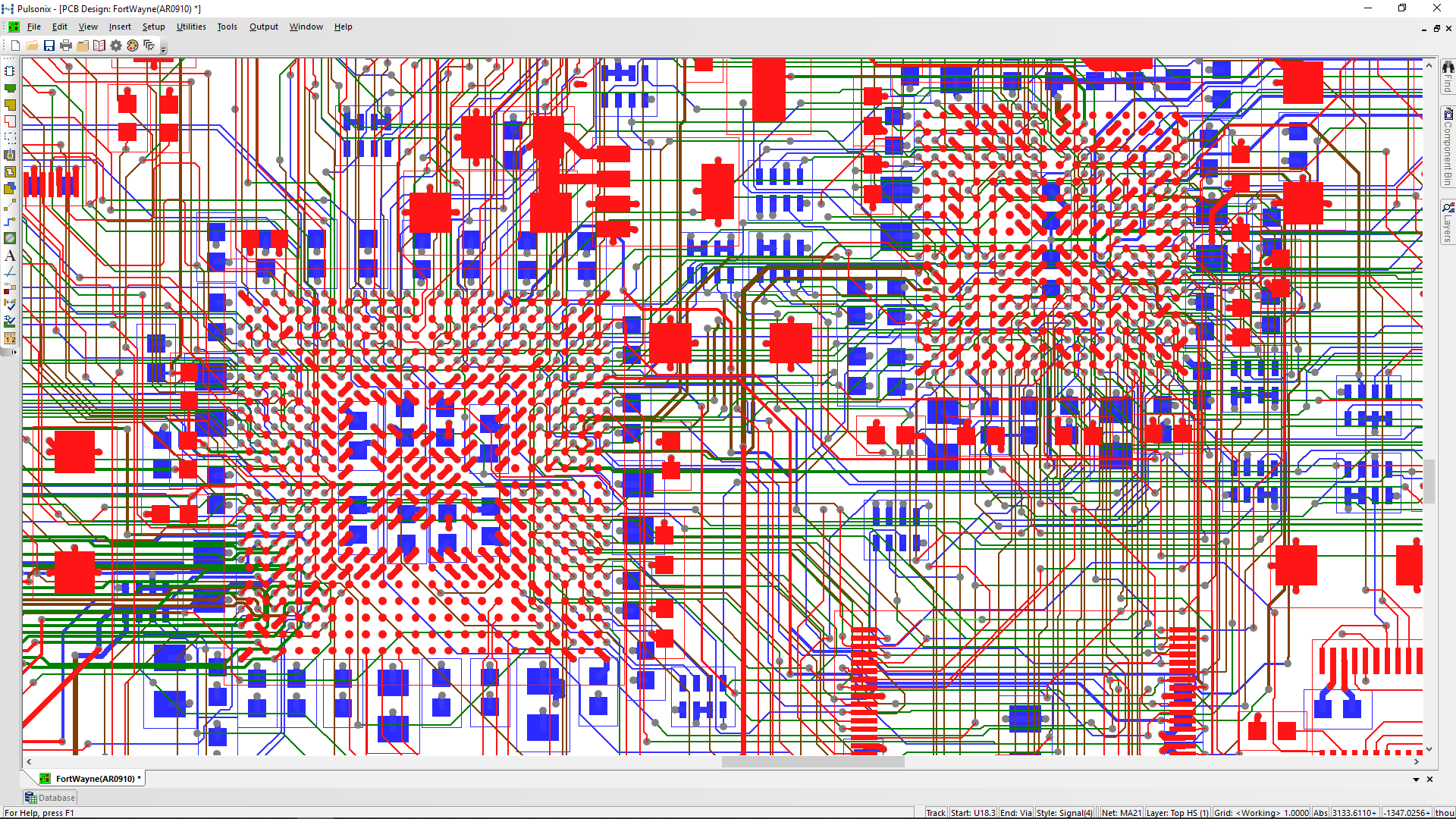Viewport: 1456px width, 819px height.
Task: Click the green PCB document icon in the menu bar
Action: pyautogui.click(x=14, y=27)
